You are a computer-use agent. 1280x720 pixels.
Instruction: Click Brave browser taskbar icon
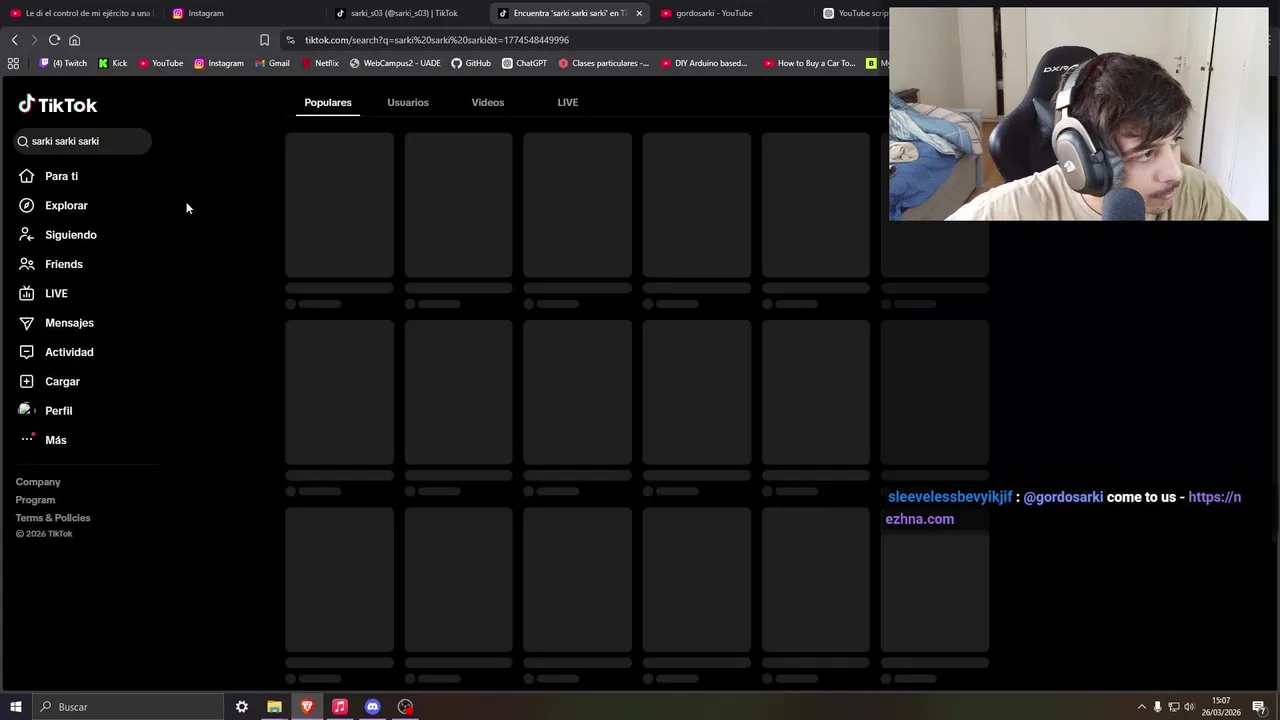pos(307,707)
